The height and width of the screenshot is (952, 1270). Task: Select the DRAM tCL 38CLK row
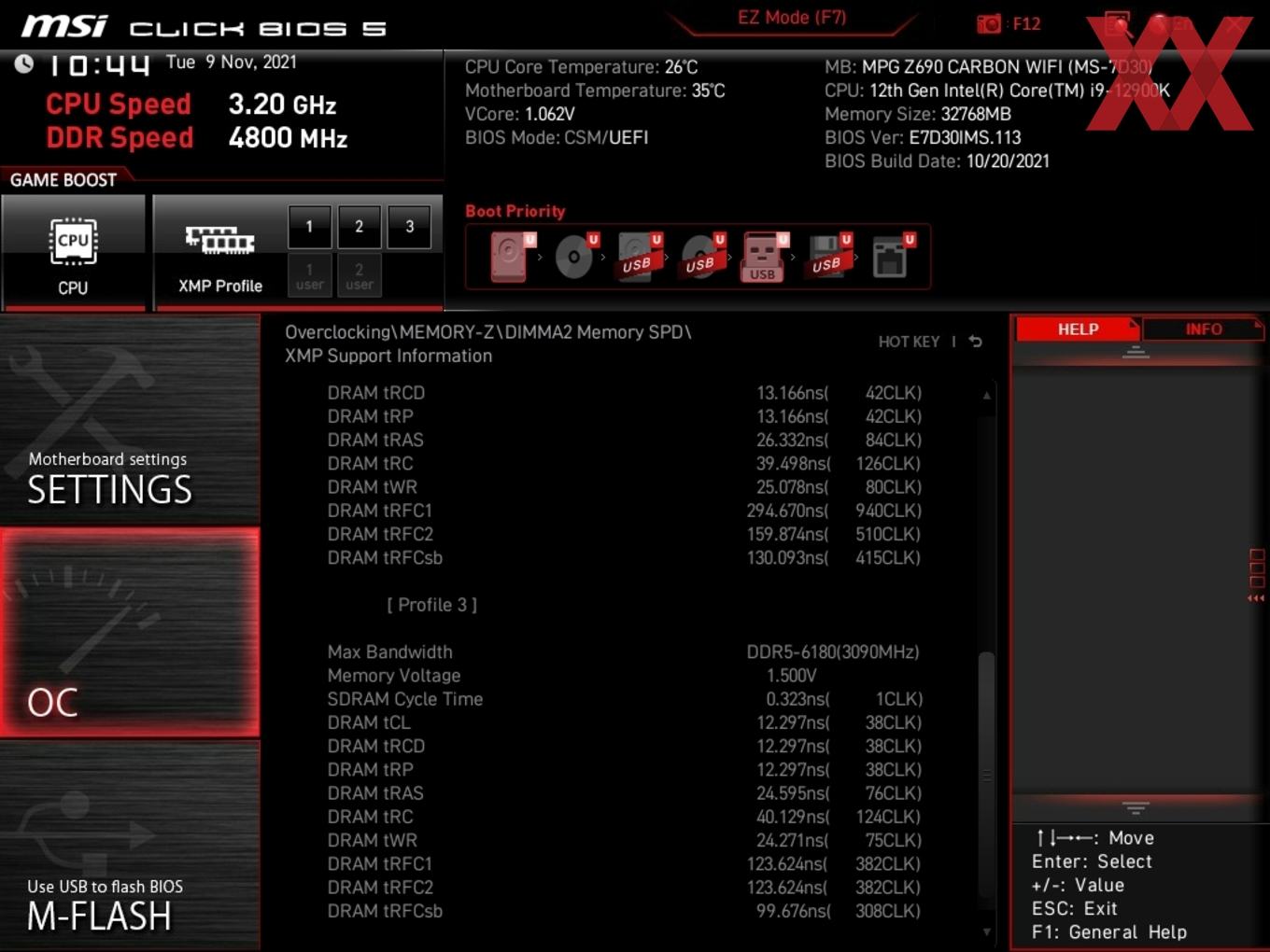(625, 722)
